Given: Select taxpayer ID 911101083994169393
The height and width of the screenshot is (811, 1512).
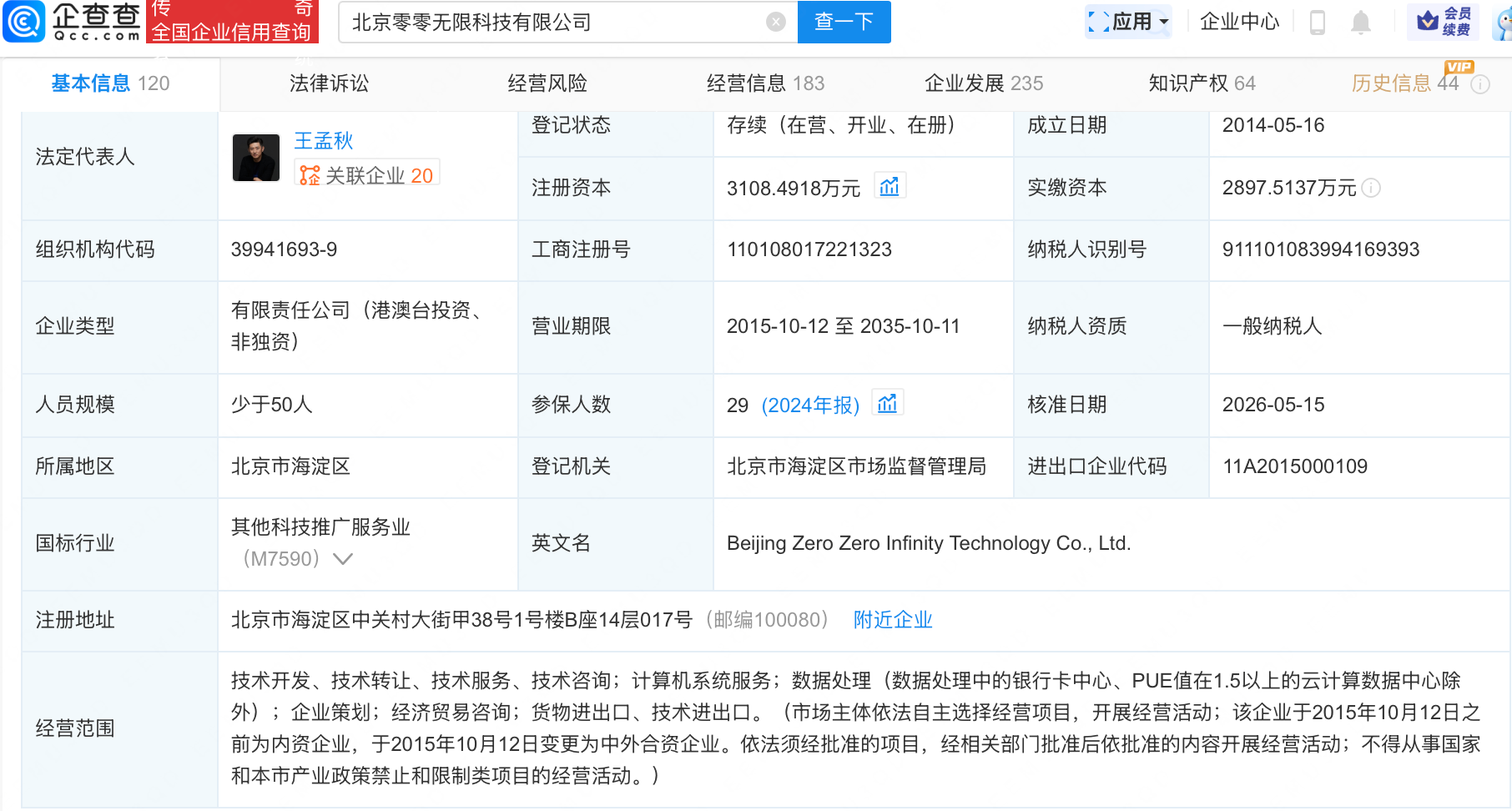Looking at the screenshot, I should point(1321,249).
